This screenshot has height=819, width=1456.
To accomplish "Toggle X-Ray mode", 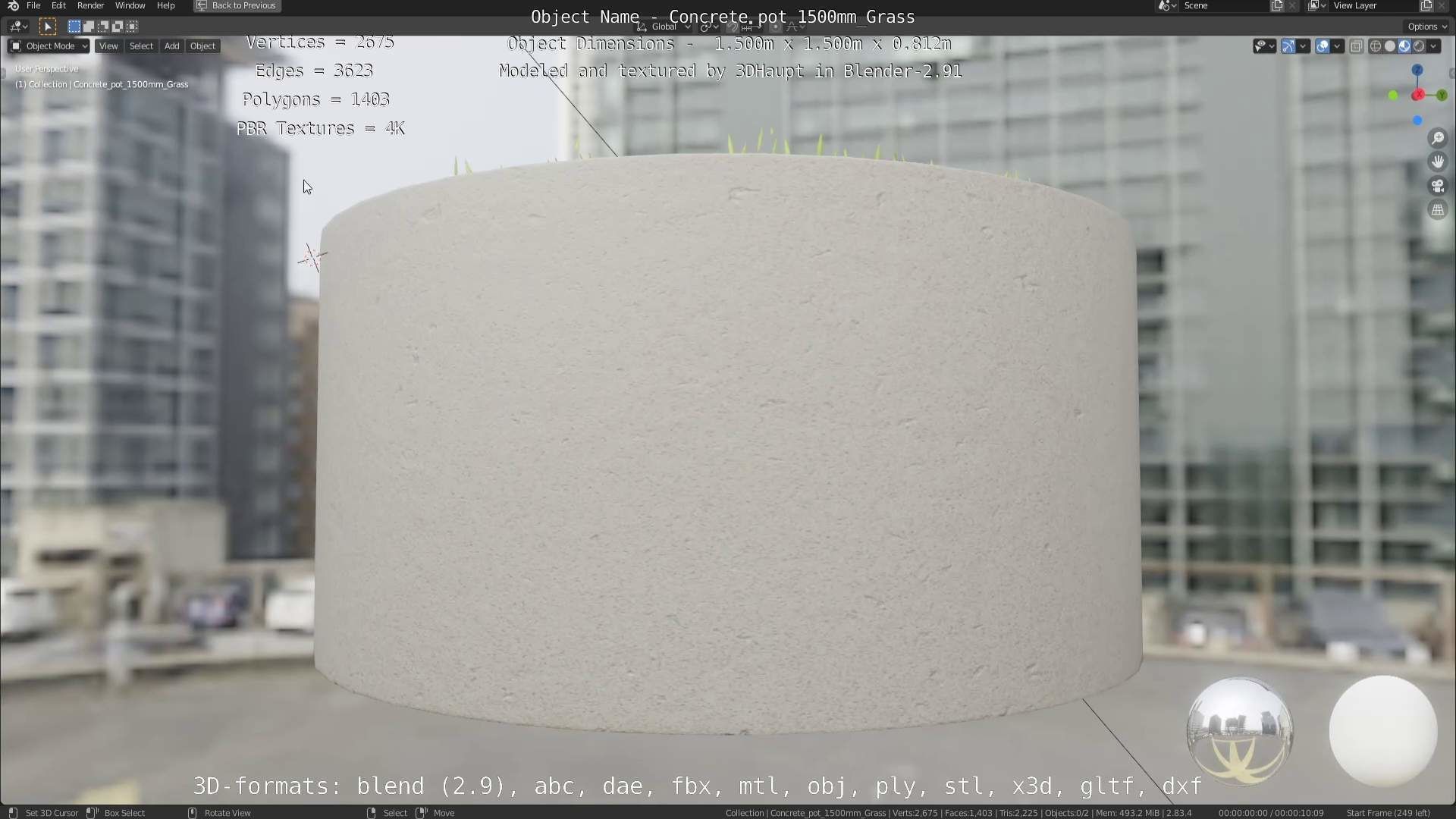I will [1357, 46].
